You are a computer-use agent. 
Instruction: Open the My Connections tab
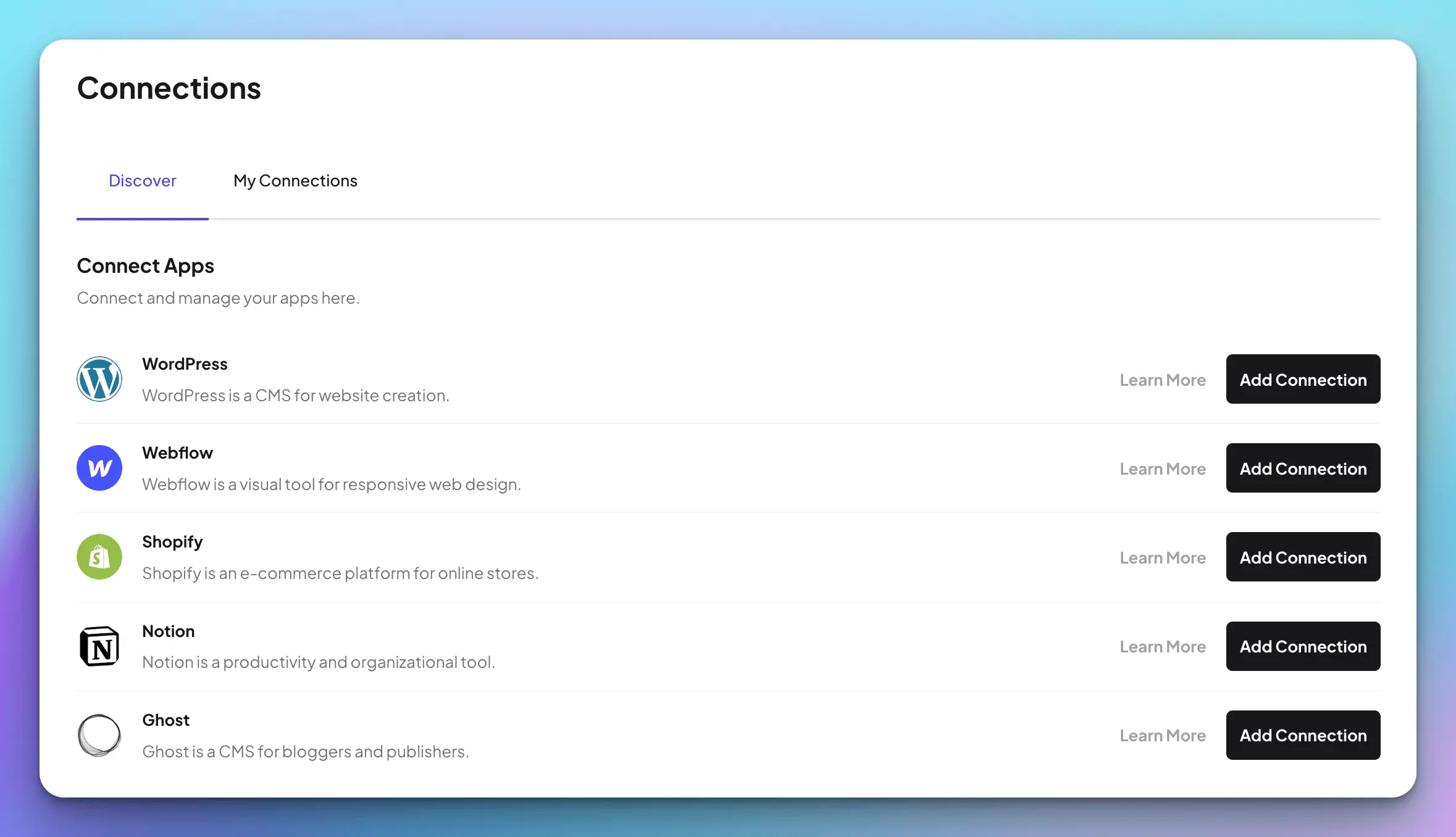pyautogui.click(x=295, y=181)
